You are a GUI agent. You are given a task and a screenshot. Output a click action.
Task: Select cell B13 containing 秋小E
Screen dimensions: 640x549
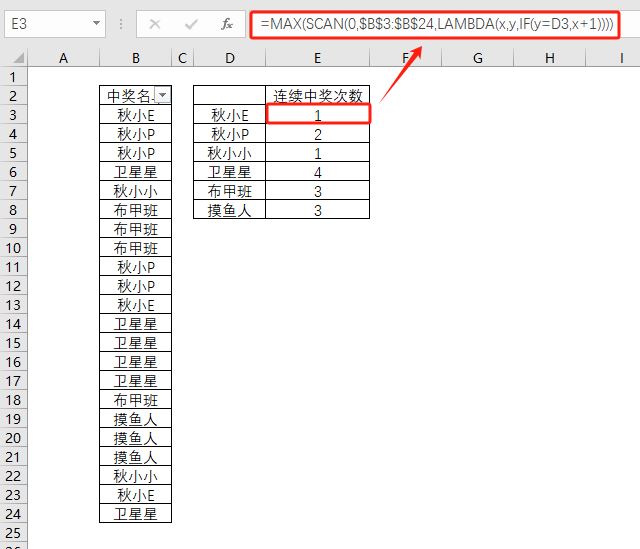pos(136,305)
